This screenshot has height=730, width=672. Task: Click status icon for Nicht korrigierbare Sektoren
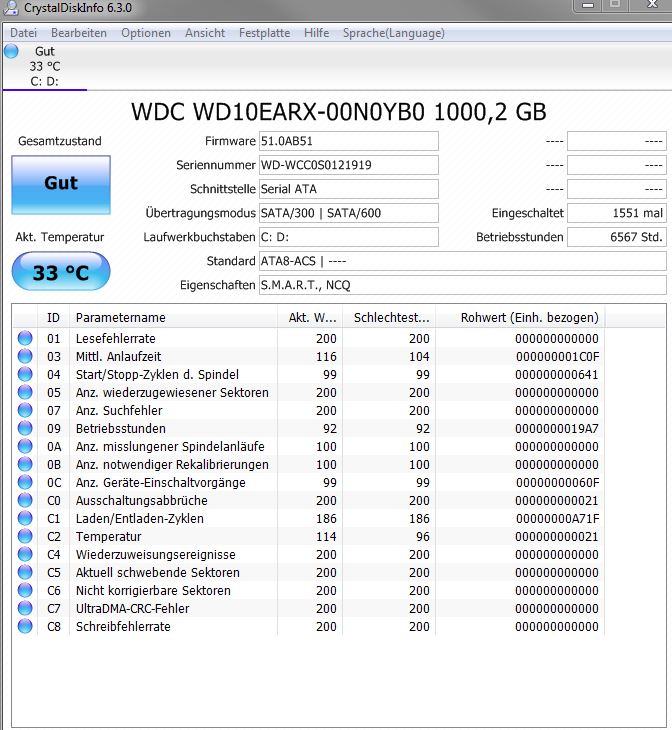25,590
